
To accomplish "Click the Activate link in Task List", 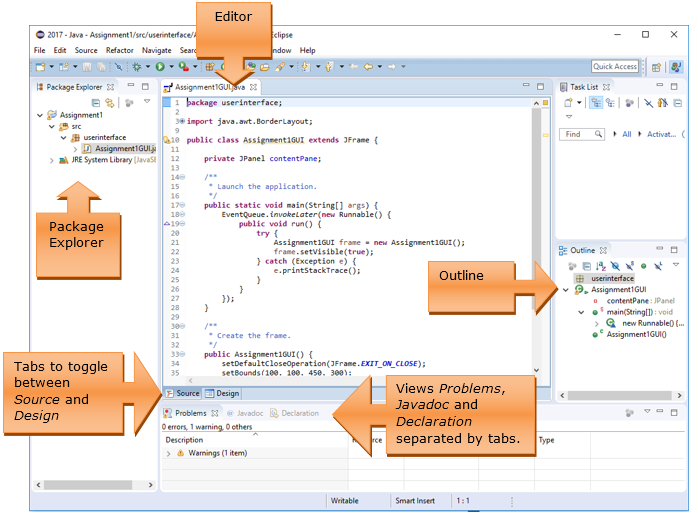I will (661, 134).
